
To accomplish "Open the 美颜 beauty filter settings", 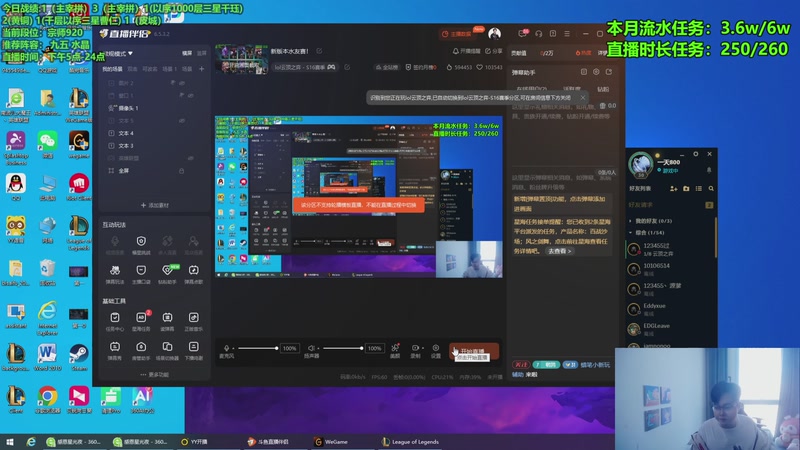I will (x=395, y=351).
